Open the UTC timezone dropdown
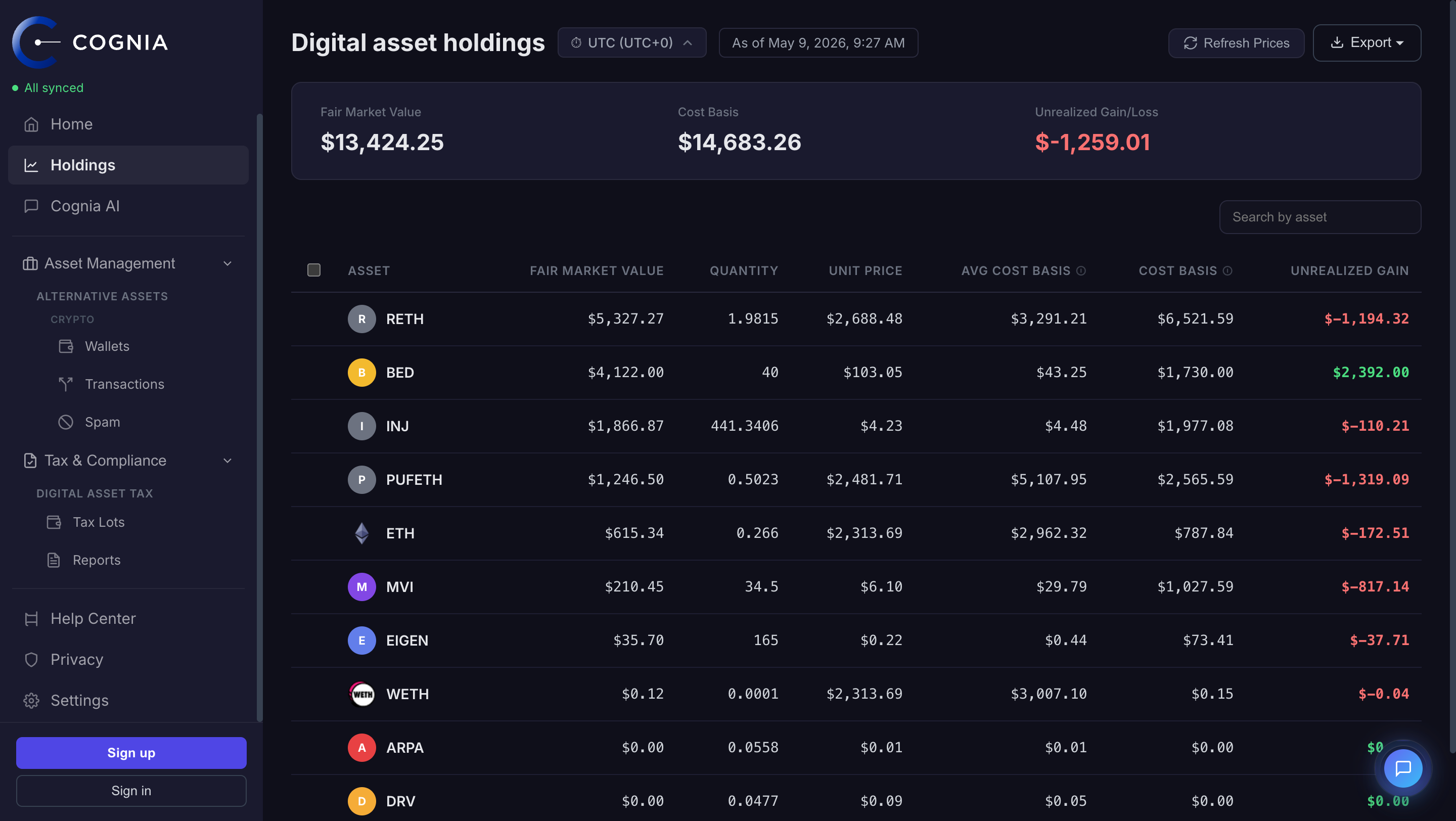 [x=632, y=42]
